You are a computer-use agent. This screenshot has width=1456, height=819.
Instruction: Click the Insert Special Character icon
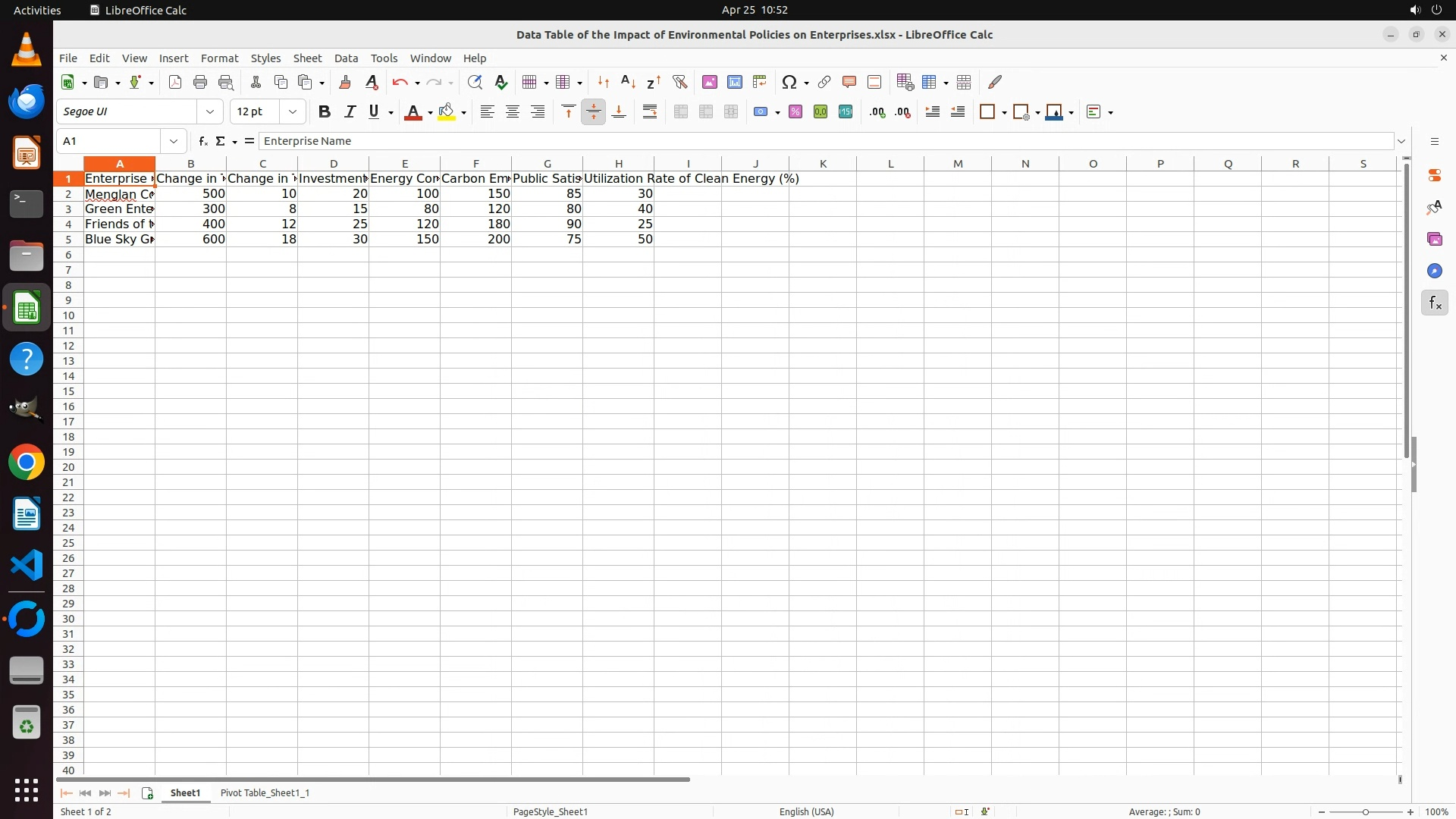[x=789, y=82]
